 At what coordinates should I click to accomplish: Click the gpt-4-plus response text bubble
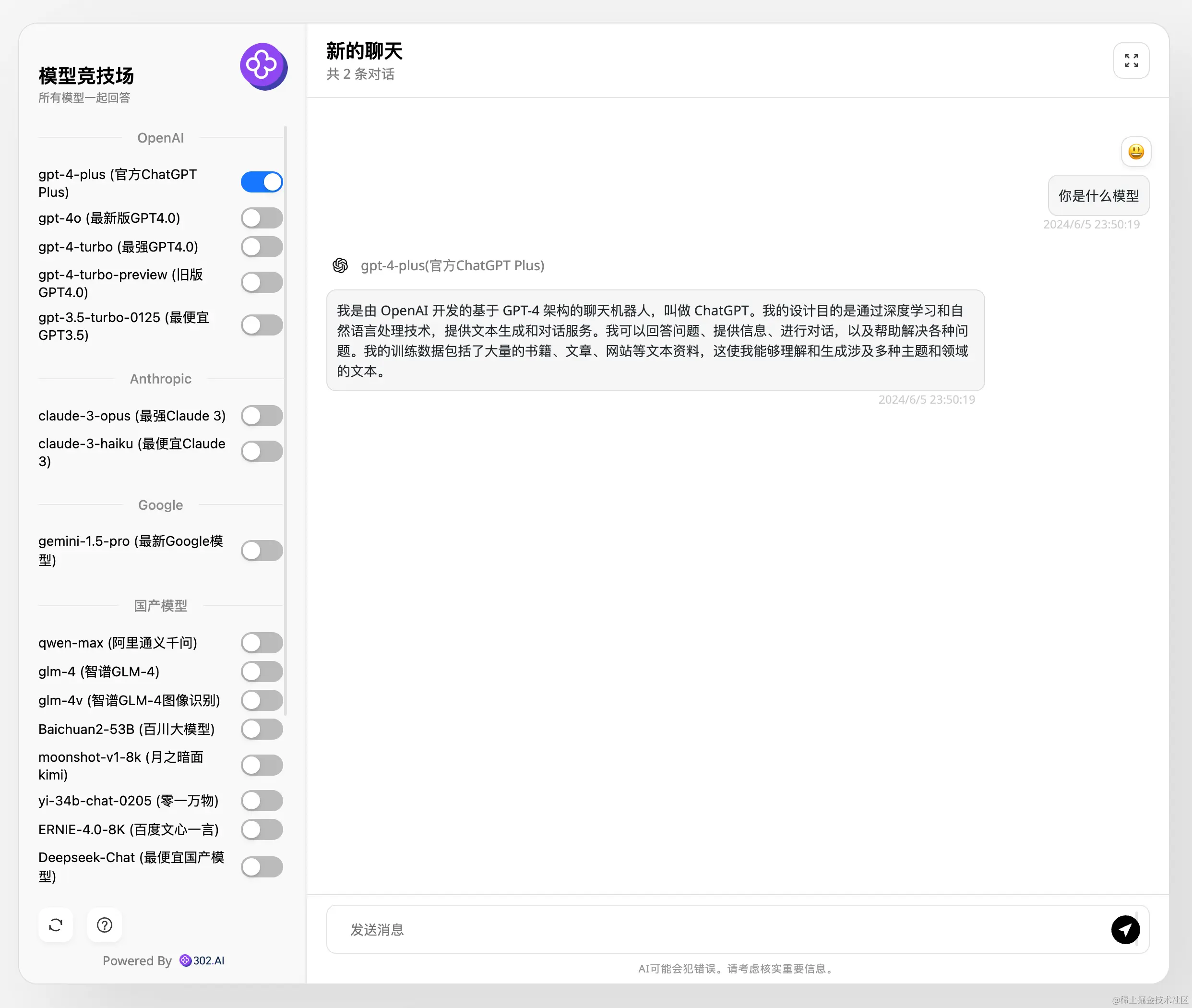click(655, 341)
